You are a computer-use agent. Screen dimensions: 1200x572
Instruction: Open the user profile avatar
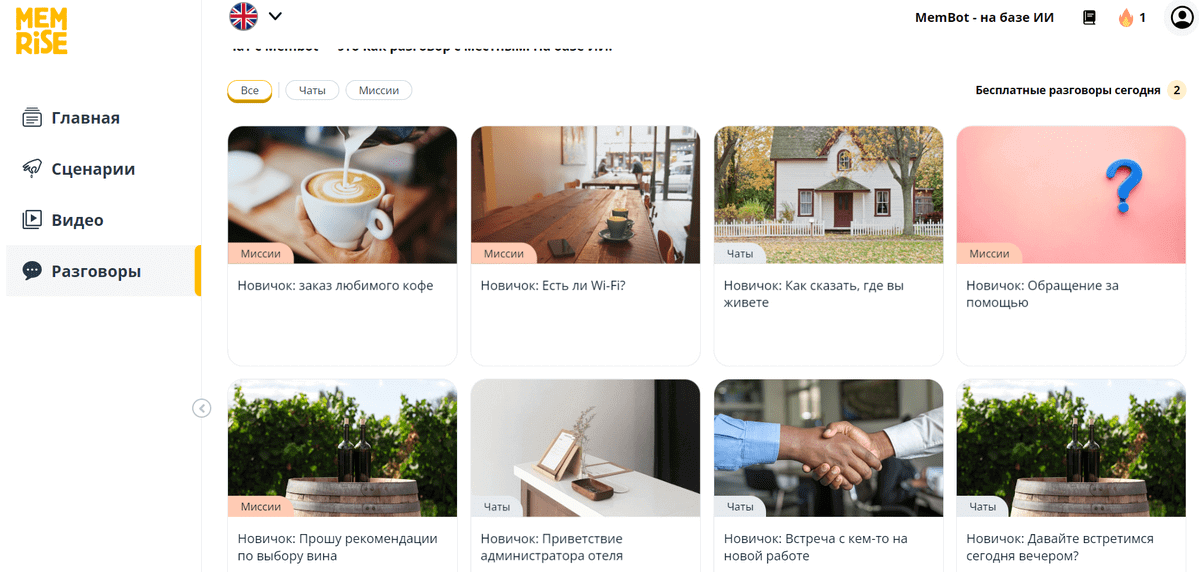[x=1182, y=17]
